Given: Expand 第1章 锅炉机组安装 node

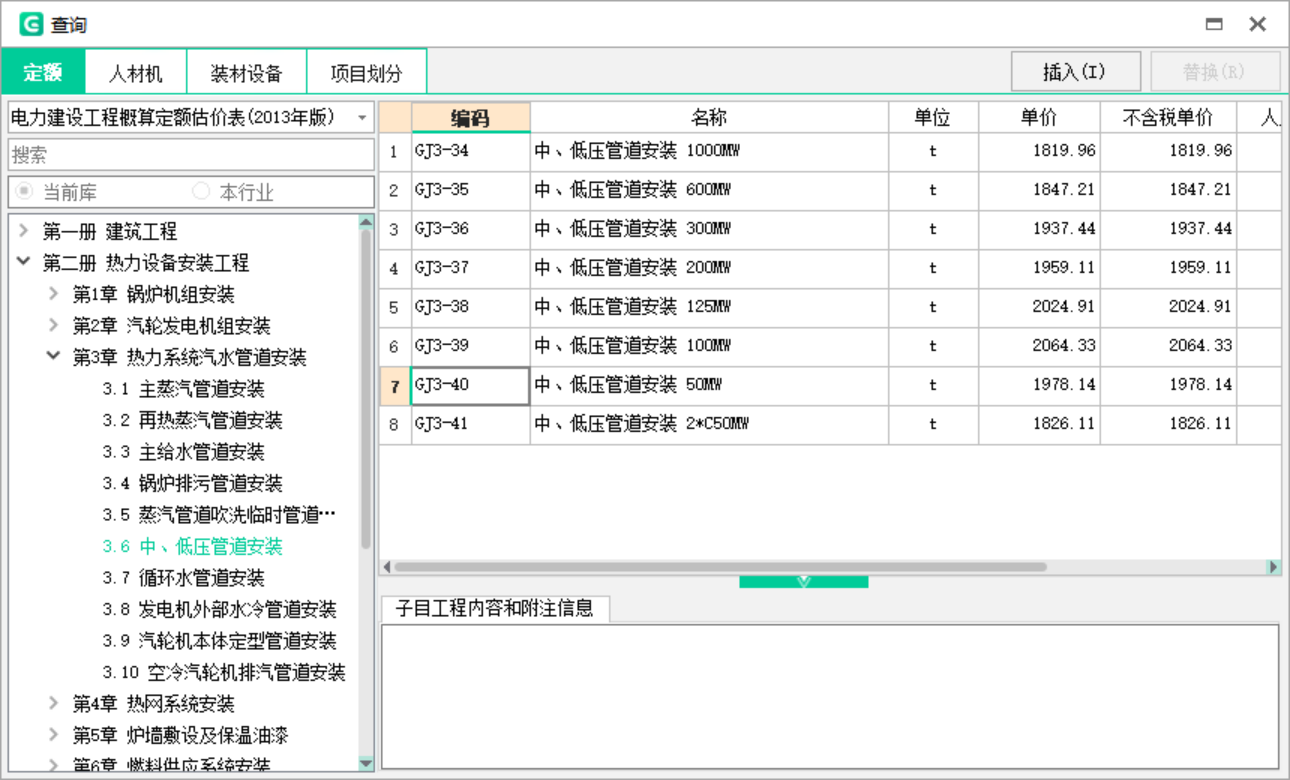Looking at the screenshot, I should coord(54,294).
